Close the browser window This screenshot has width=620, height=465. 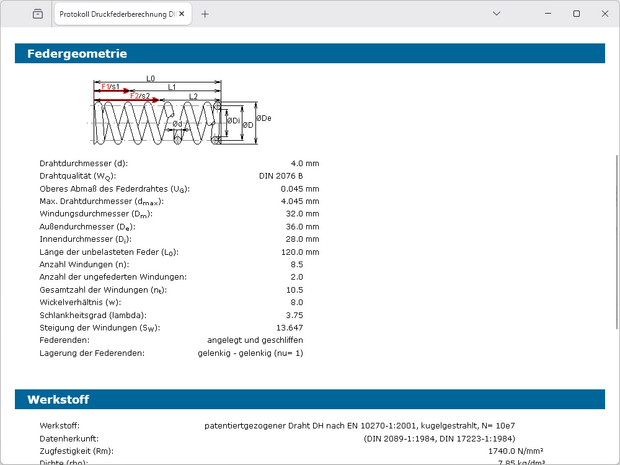click(602, 14)
